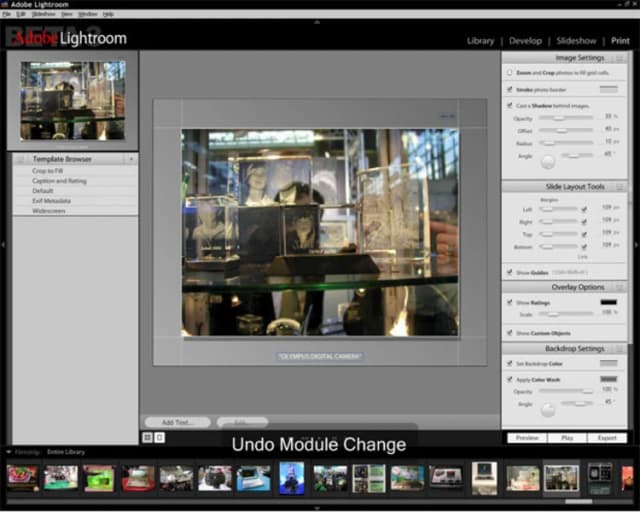Open the Window menu
This screenshot has height=512, width=640.
coord(88,14)
